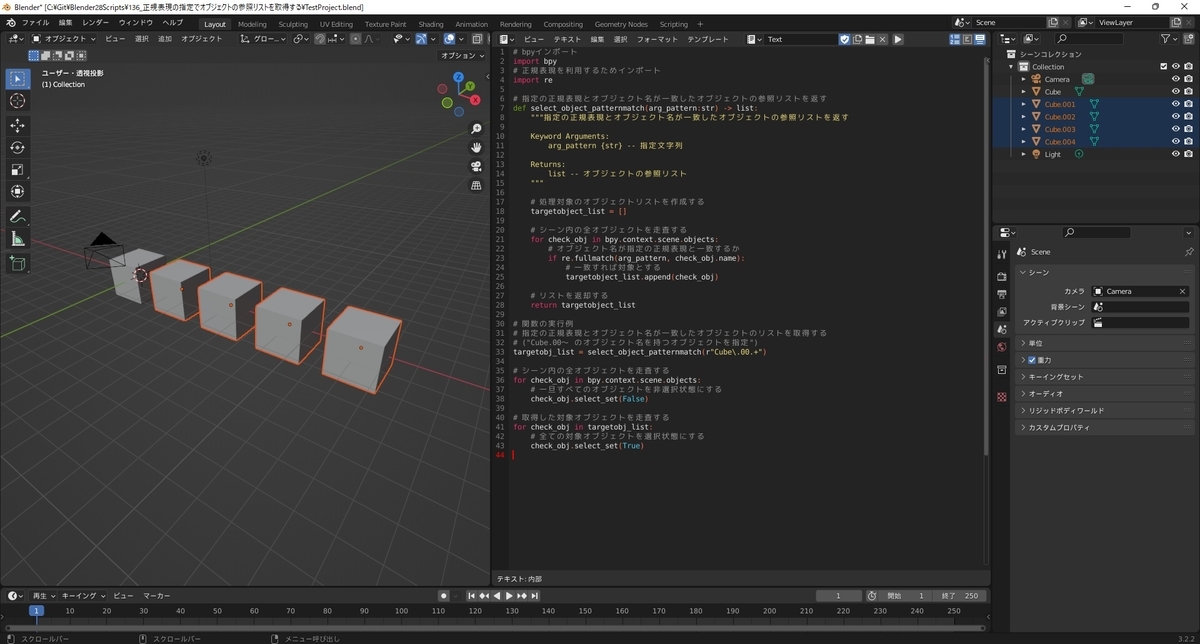Expand the Camera item in outliner
Image resolution: width=1200 pixels, height=644 pixels.
coord(1024,79)
